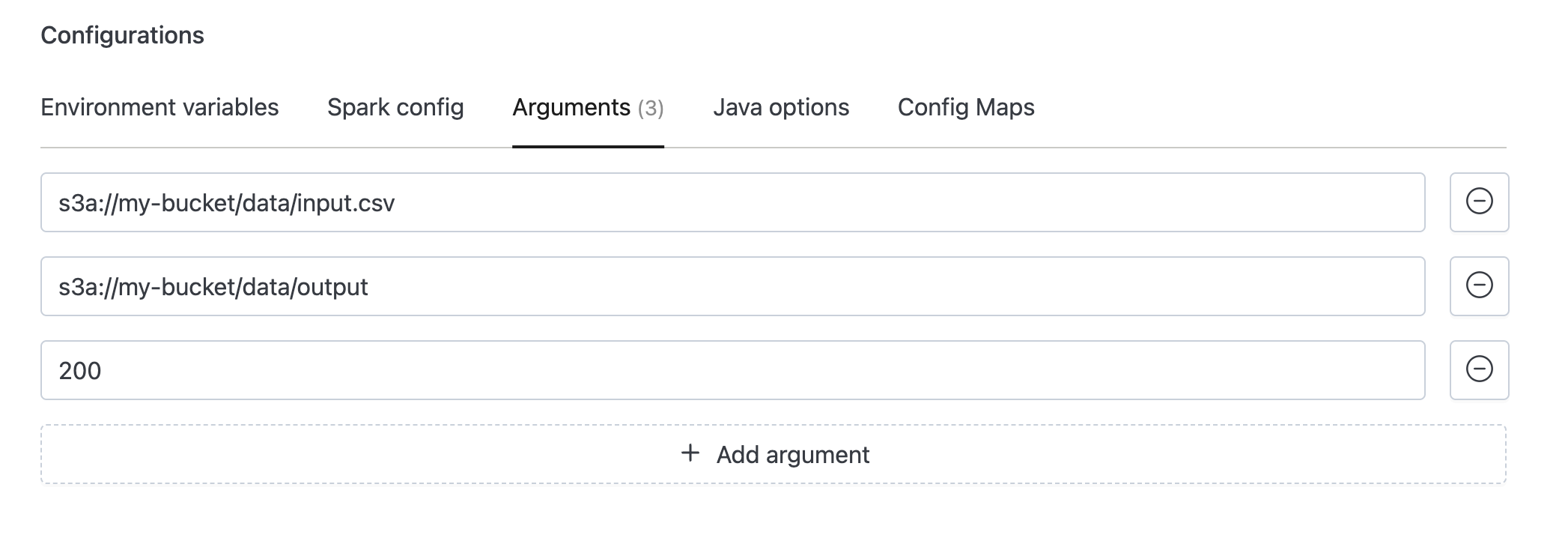This screenshot has width=1568, height=538.
Task: Click the Add argument text label
Action: [x=793, y=454]
